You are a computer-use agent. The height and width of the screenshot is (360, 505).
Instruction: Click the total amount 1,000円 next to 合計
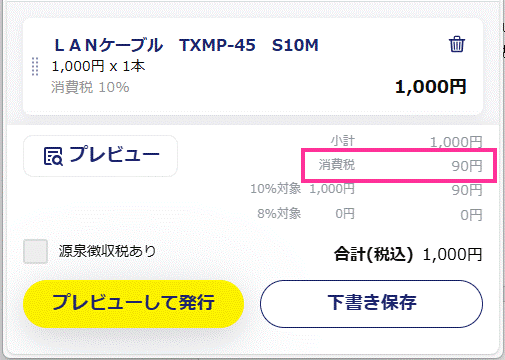[x=452, y=255]
